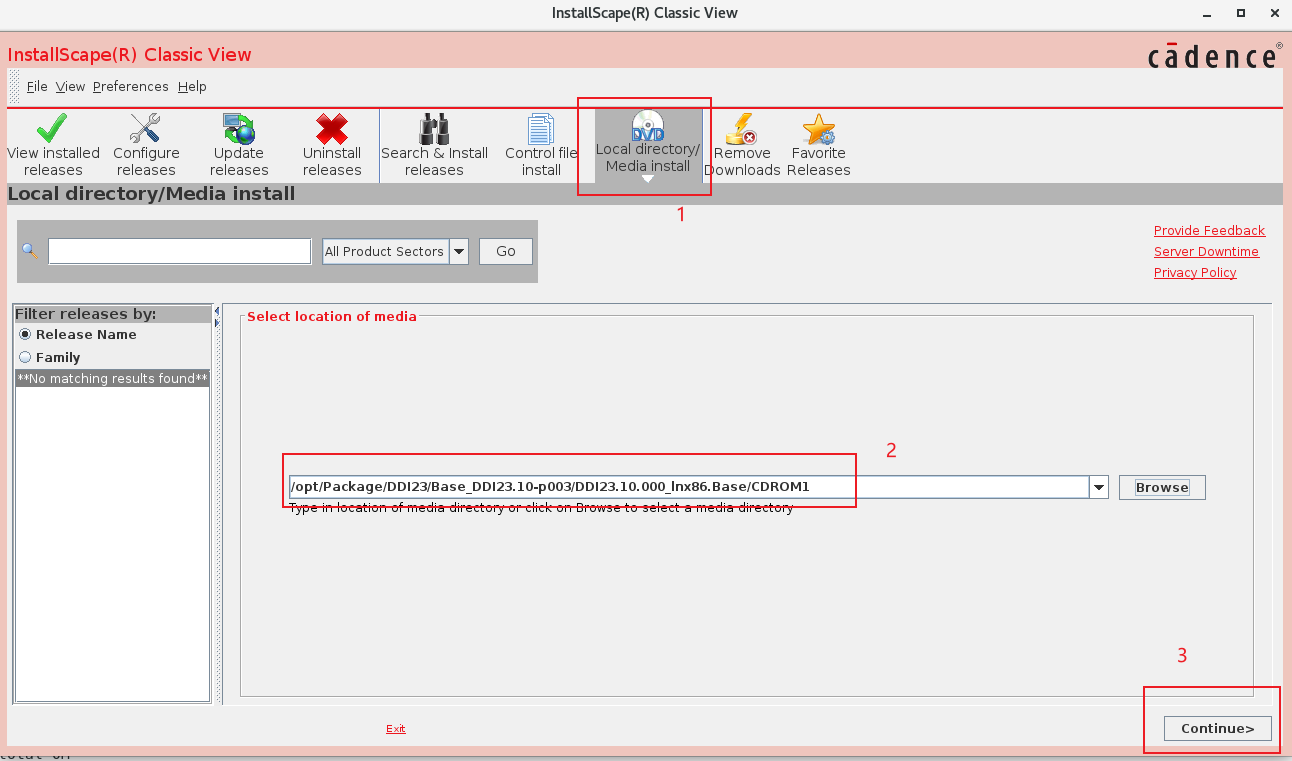Screen dimensions: 1292x761
Task: Click the Remove Downloads icon
Action: [x=742, y=129]
